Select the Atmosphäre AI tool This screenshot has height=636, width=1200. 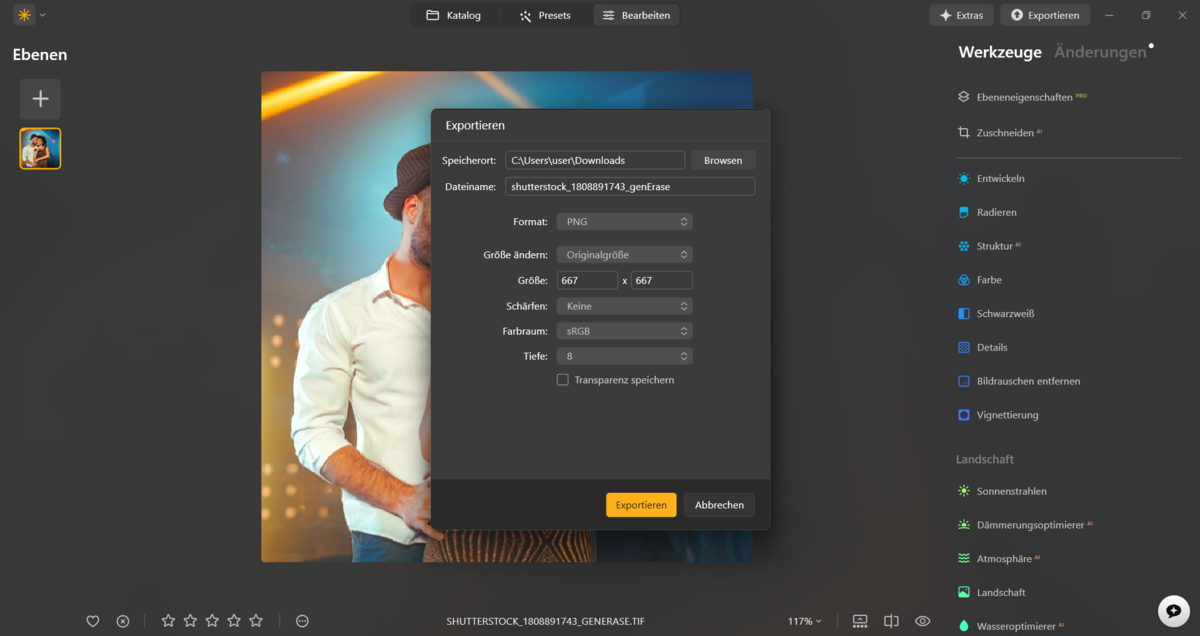[x=1007, y=558]
